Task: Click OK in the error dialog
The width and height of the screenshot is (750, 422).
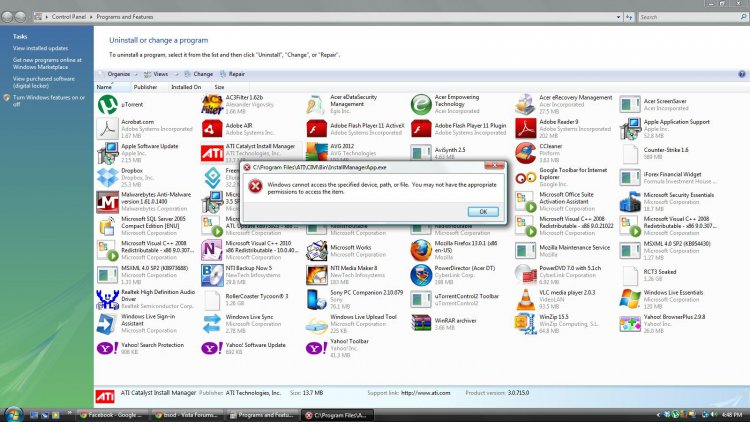Action: (483, 211)
